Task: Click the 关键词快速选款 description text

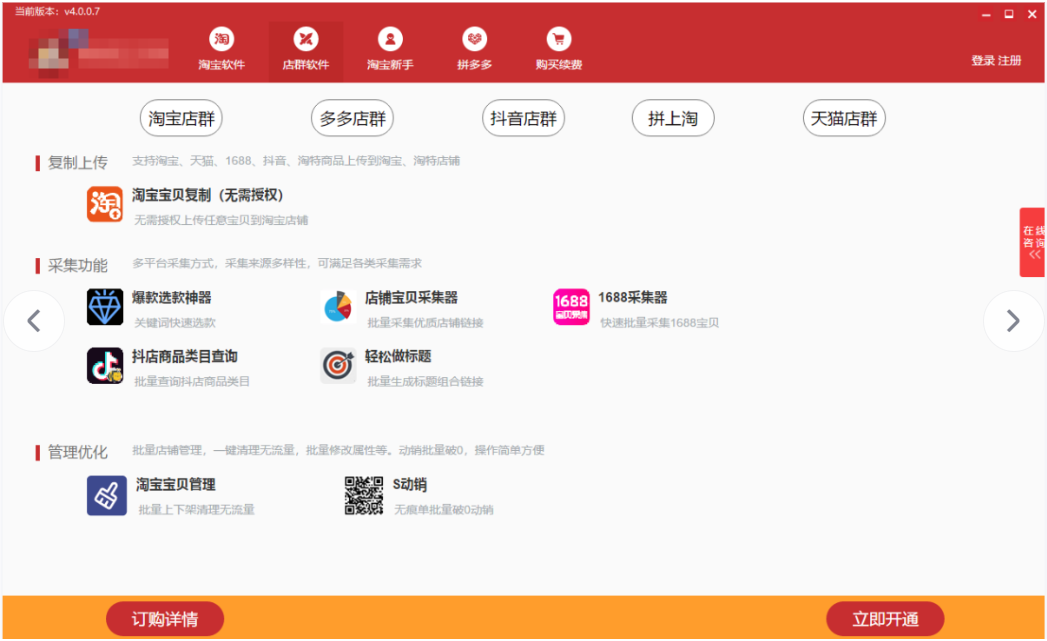Action: point(175,323)
